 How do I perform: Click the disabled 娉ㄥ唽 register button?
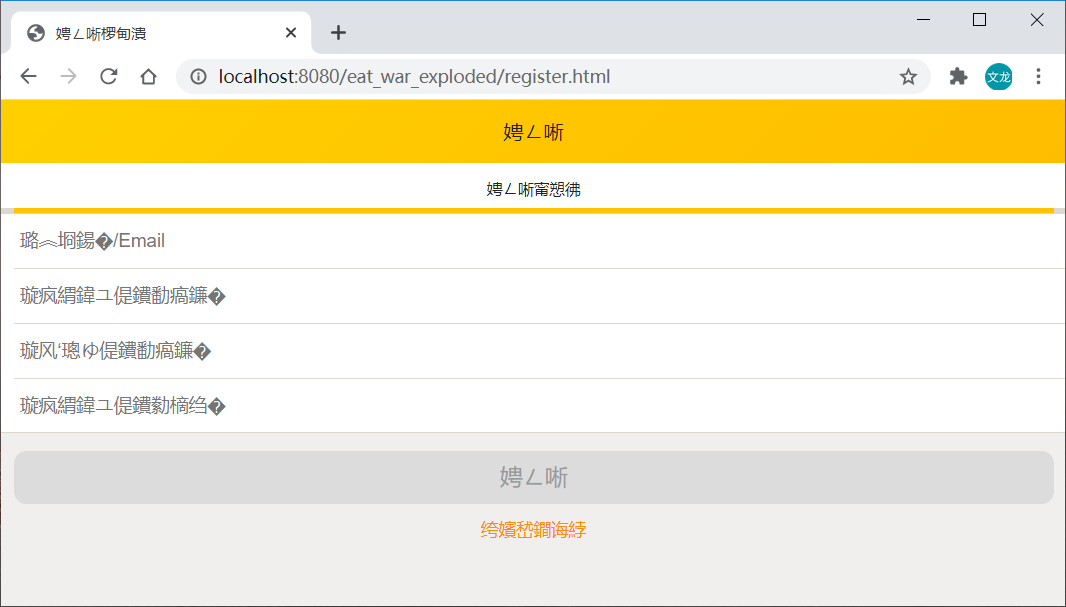533,477
